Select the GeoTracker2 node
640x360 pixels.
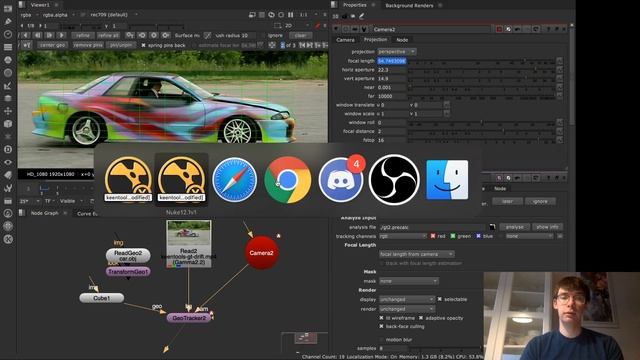189,318
